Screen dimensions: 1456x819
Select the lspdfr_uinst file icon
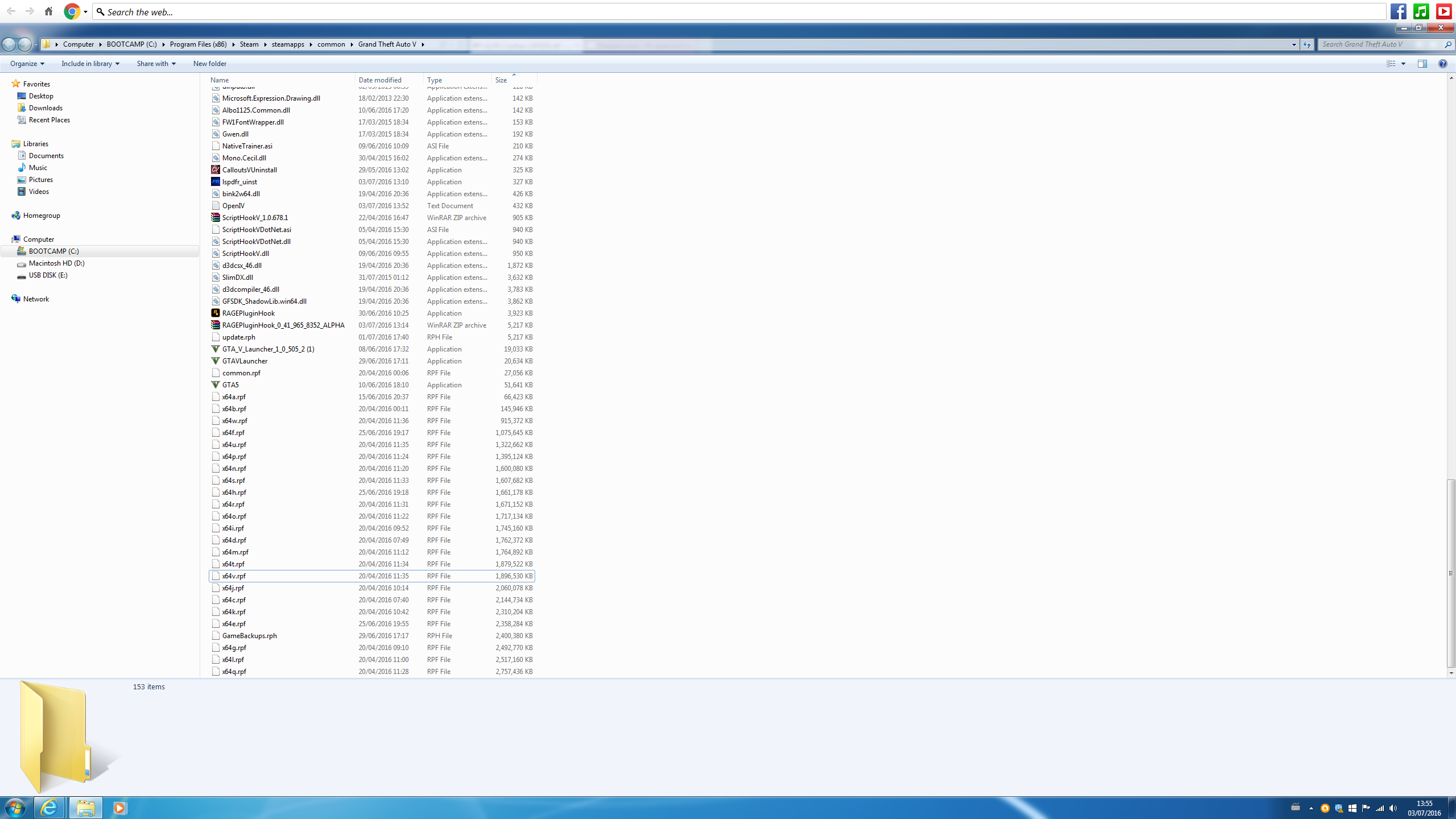click(x=216, y=181)
